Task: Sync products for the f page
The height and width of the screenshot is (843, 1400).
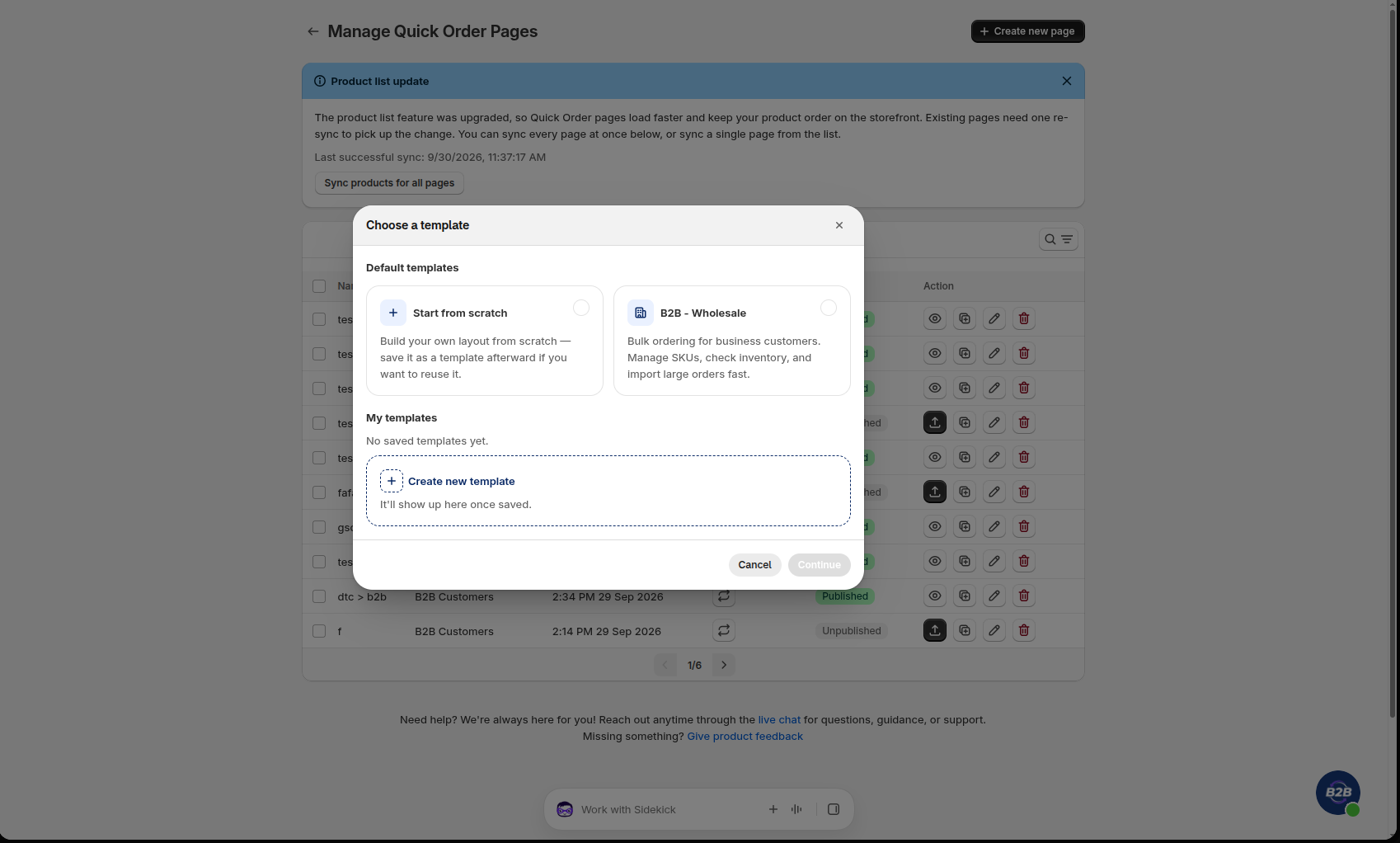Action: click(724, 630)
